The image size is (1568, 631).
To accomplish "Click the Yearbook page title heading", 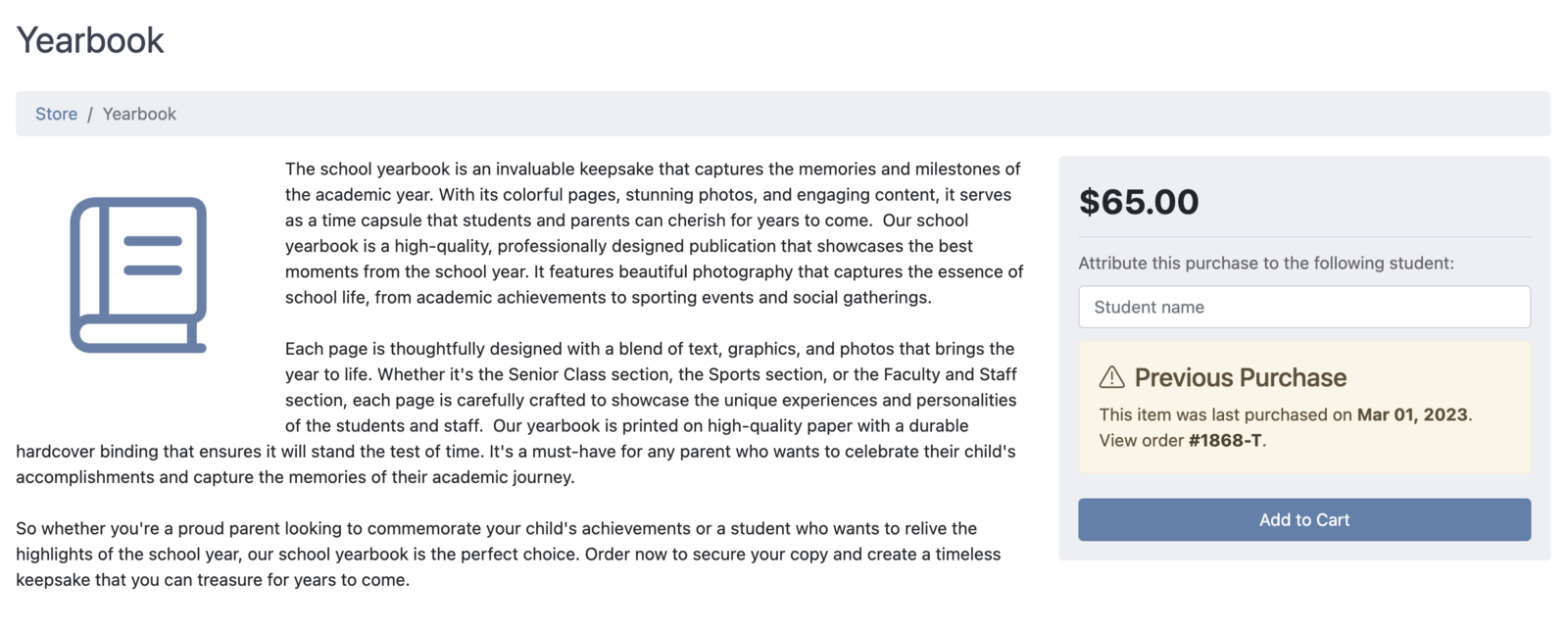I will tap(90, 40).
